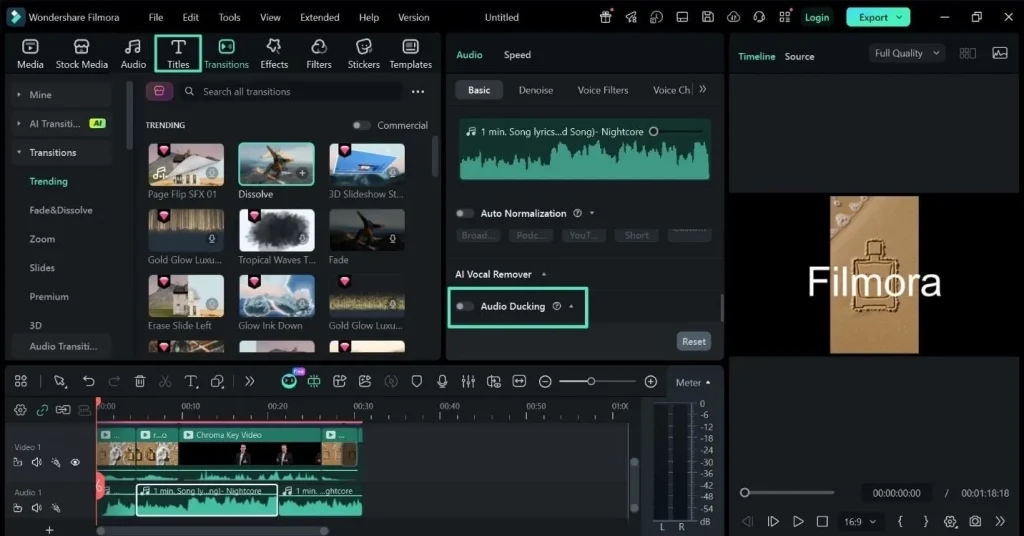
Task: Open the Full Quality dropdown
Action: tap(906, 54)
